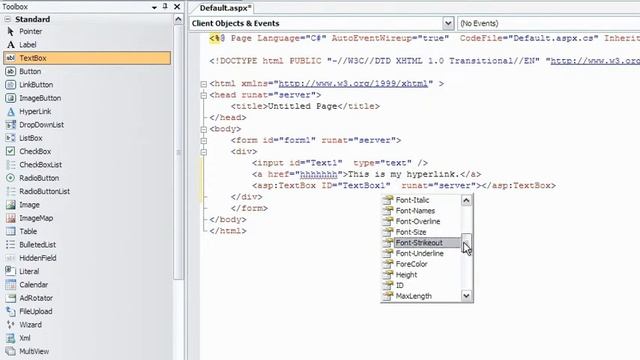Select the Label control icon
This screenshot has height=360, width=640.
point(11,45)
